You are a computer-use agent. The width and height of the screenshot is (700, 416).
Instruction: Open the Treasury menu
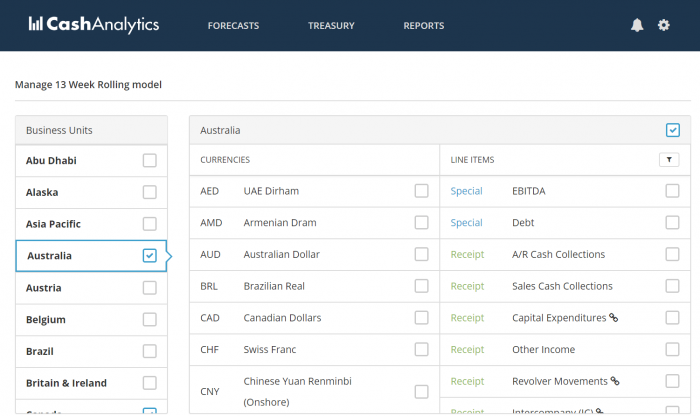(331, 26)
